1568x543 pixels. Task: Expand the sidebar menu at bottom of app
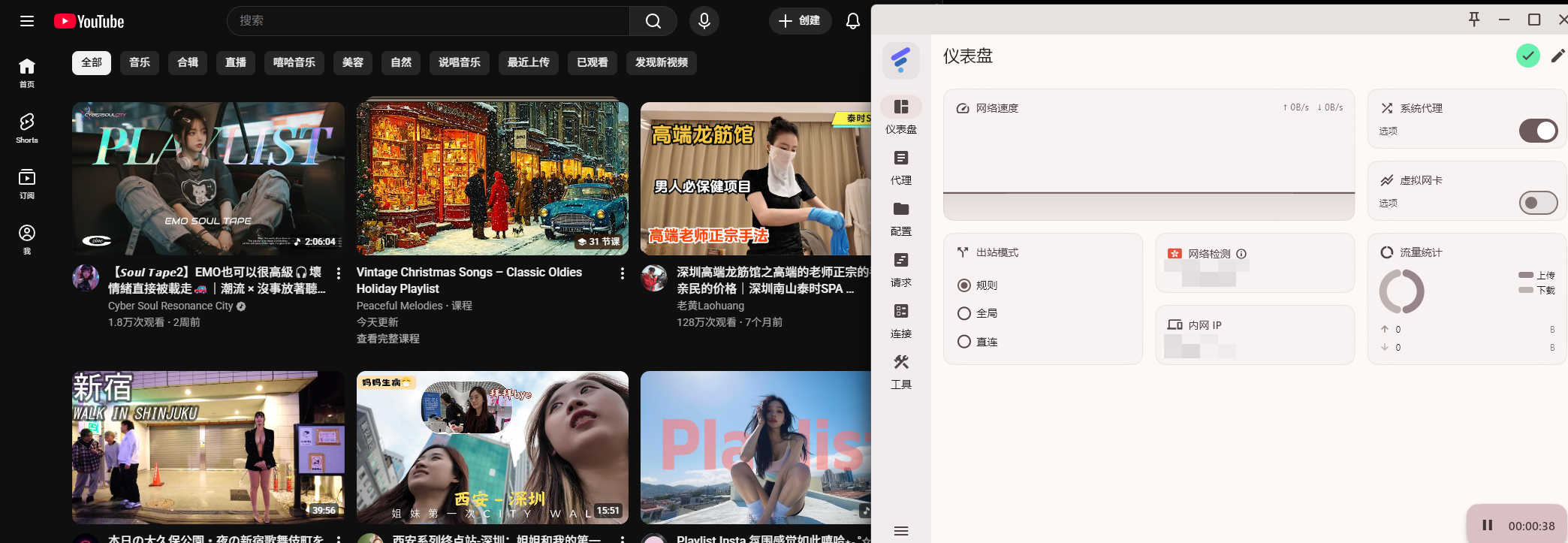pyautogui.click(x=901, y=531)
